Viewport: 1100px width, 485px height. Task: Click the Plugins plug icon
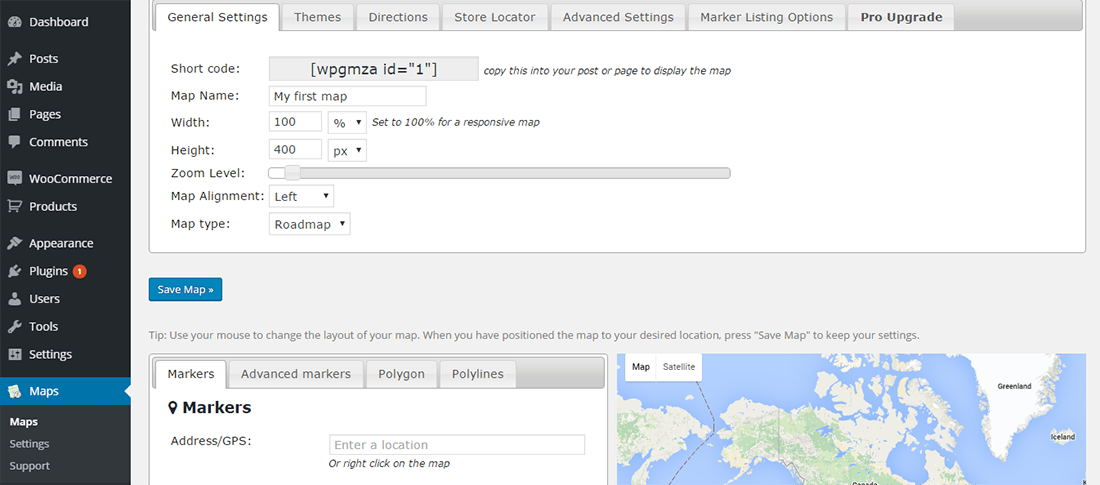[x=14, y=271]
